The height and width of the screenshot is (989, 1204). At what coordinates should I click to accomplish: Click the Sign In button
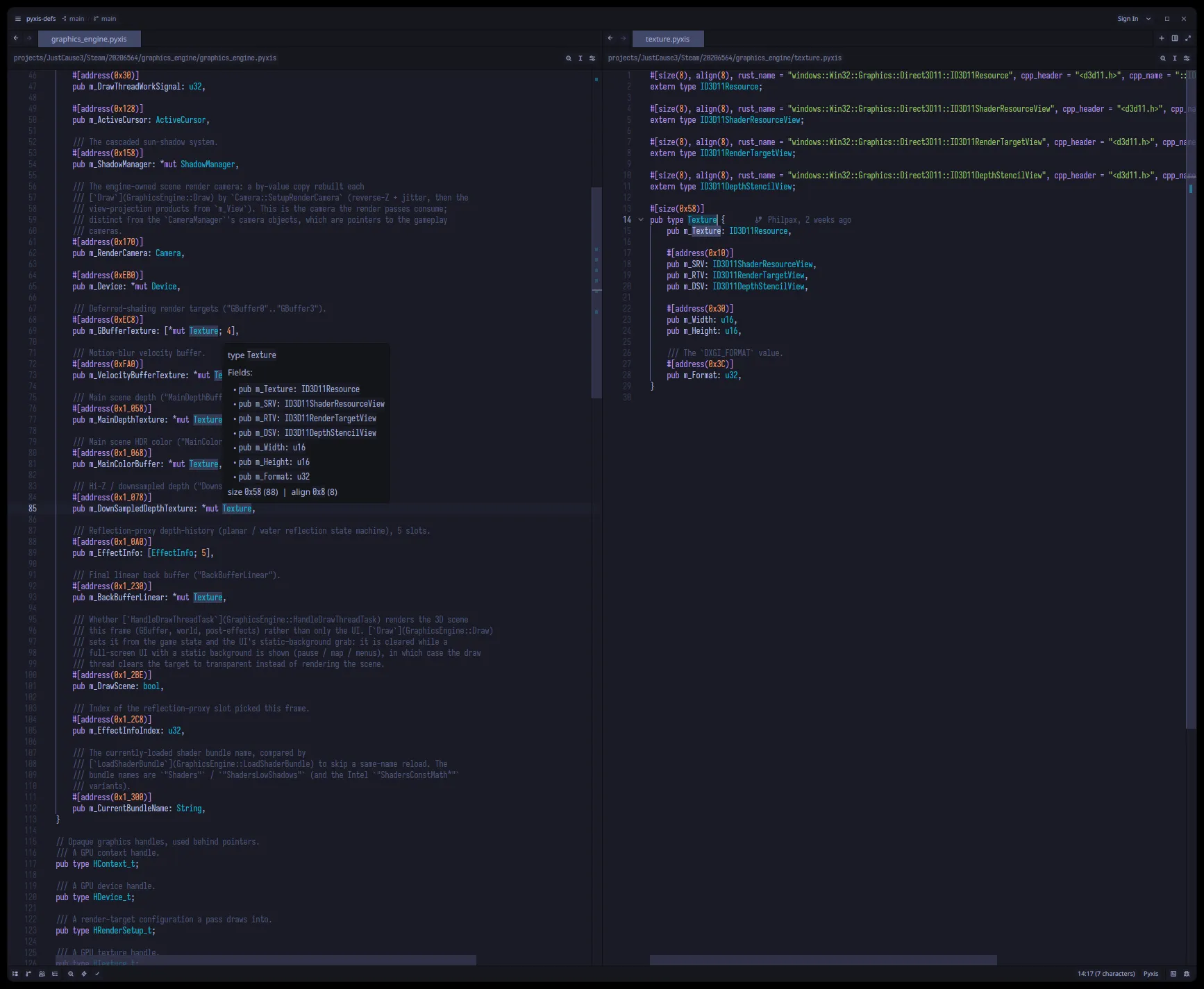[x=1128, y=19]
